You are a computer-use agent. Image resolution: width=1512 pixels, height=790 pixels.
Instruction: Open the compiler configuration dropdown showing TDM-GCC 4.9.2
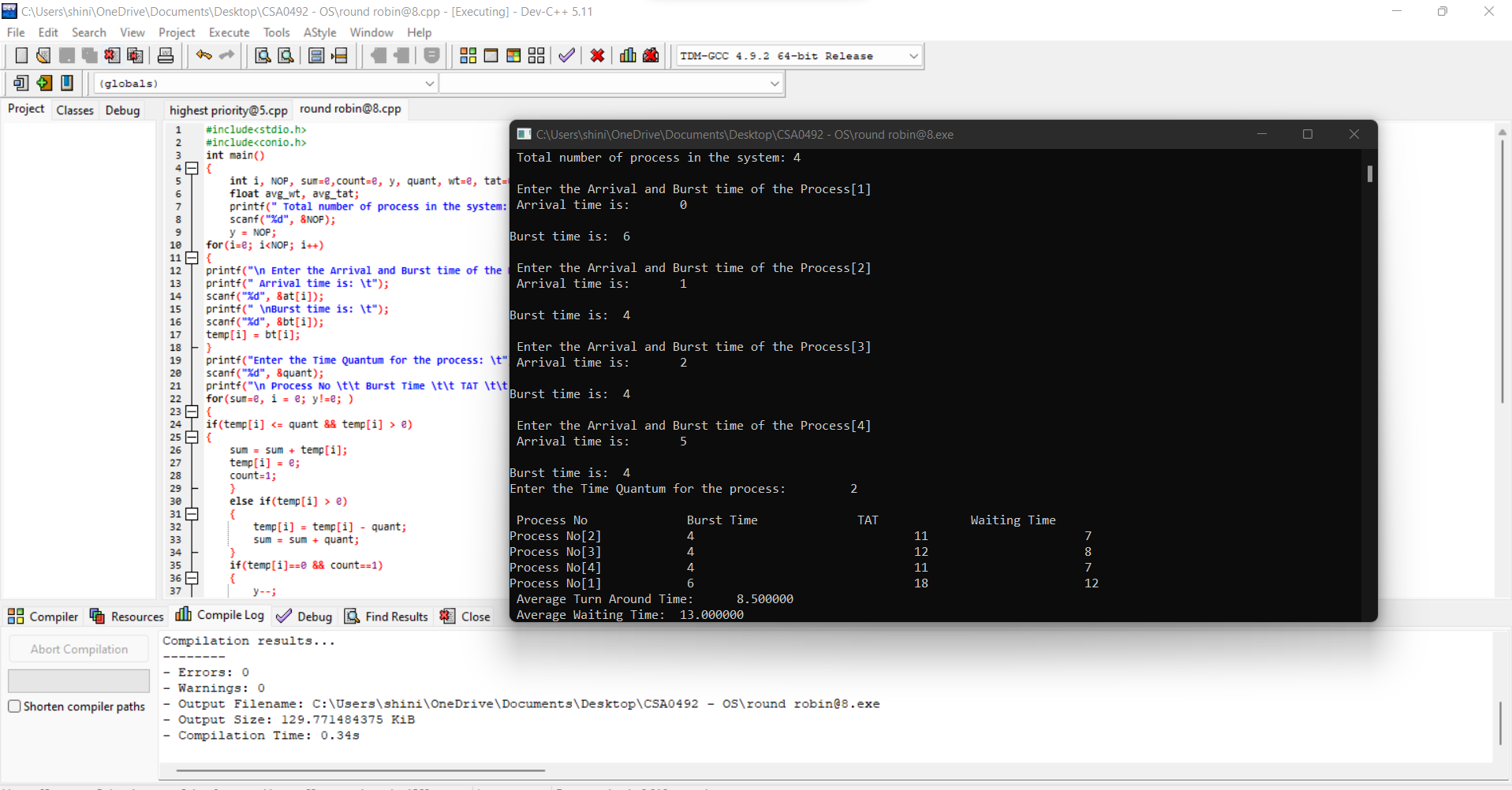(x=912, y=55)
